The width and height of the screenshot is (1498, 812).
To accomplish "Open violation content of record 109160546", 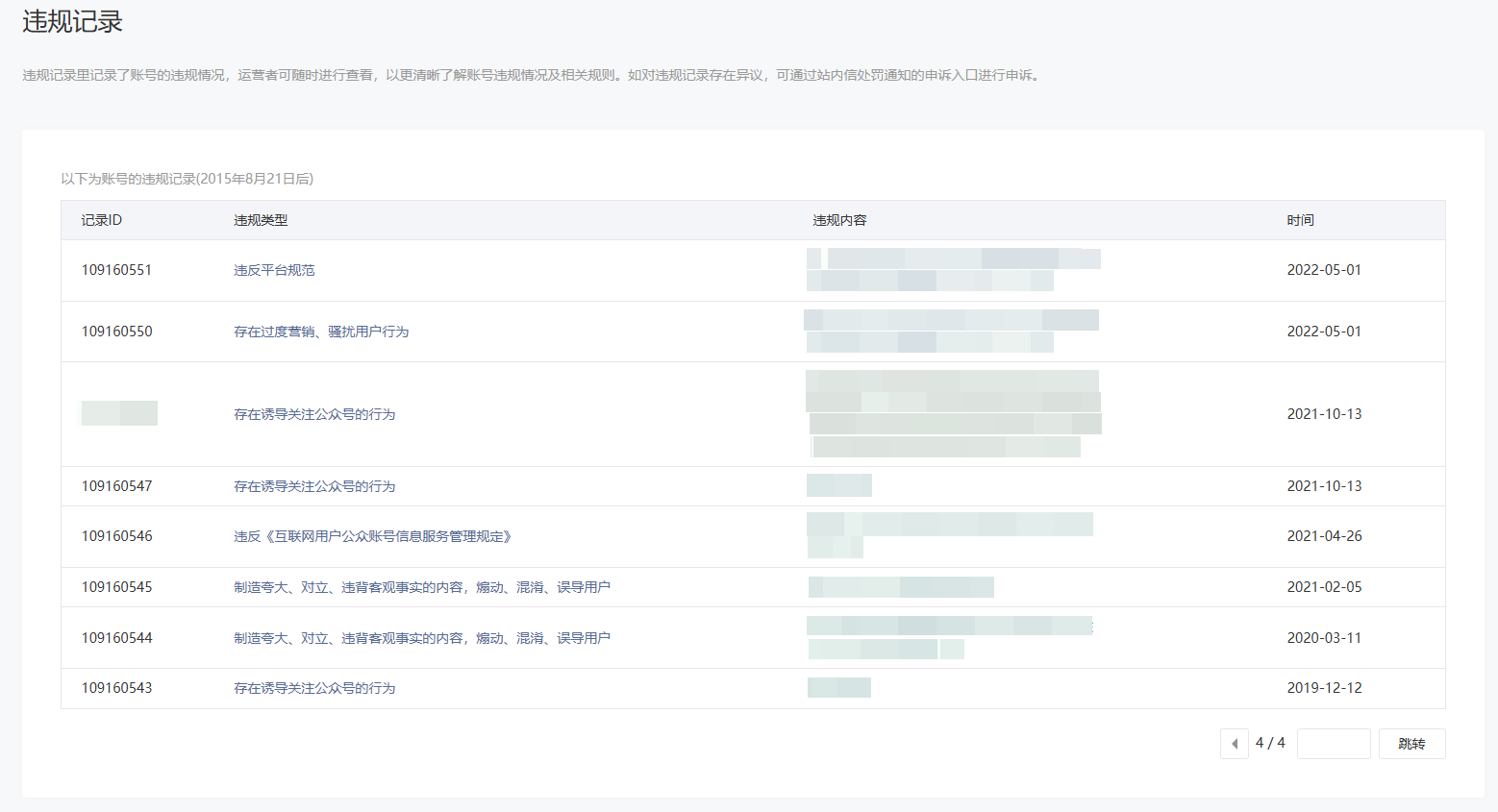I will (949, 535).
